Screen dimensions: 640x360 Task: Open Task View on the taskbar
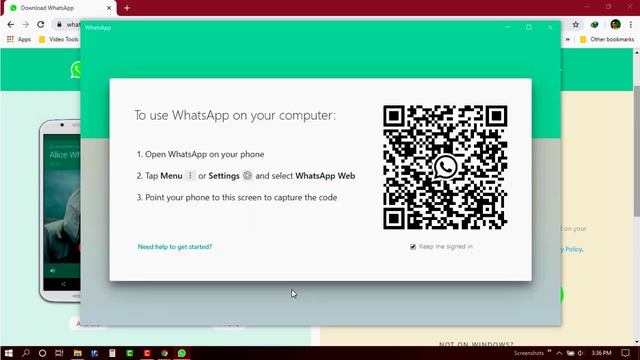[59, 353]
